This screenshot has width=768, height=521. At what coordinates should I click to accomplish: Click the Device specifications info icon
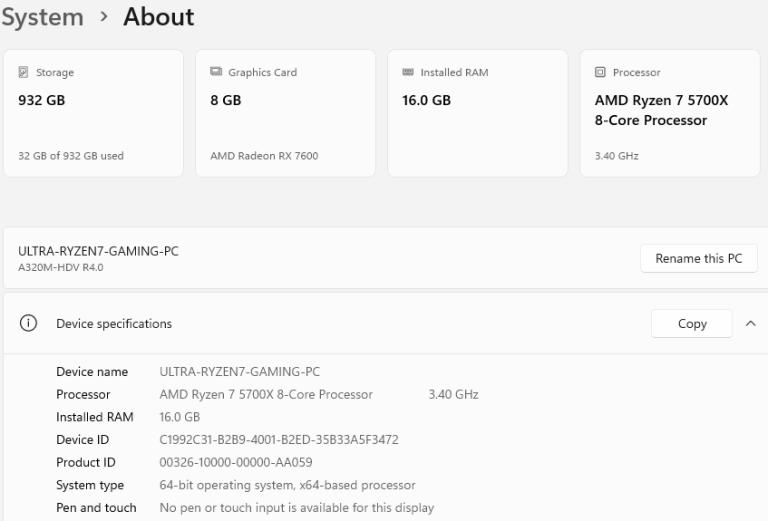click(x=29, y=323)
